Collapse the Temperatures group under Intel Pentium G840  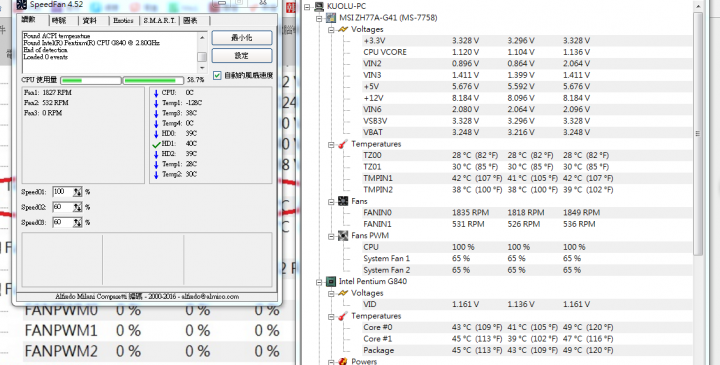click(331, 316)
